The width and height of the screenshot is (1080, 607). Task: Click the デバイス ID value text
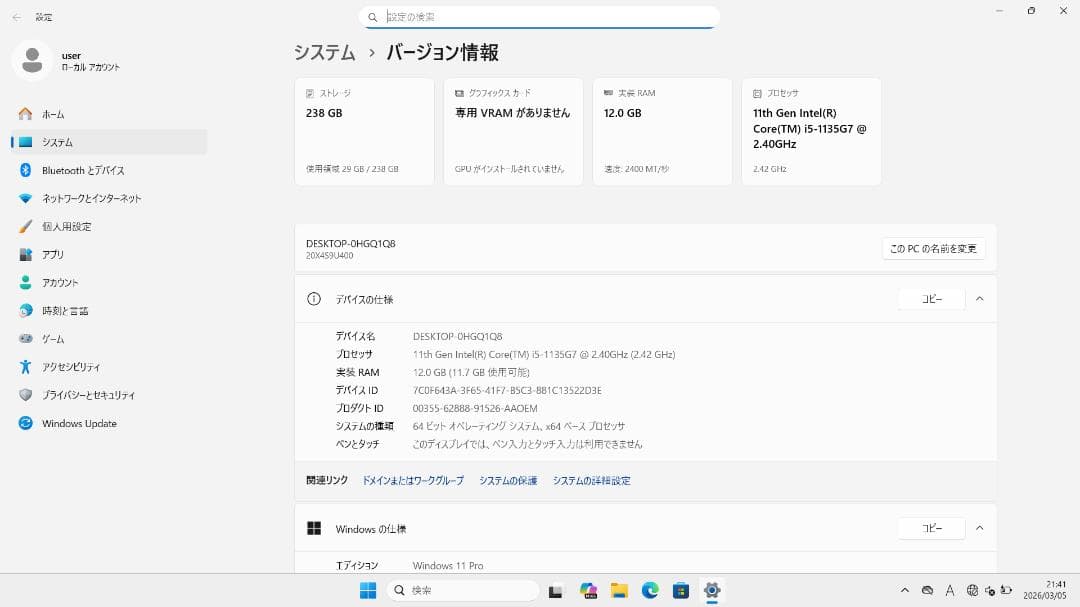pyautogui.click(x=507, y=390)
